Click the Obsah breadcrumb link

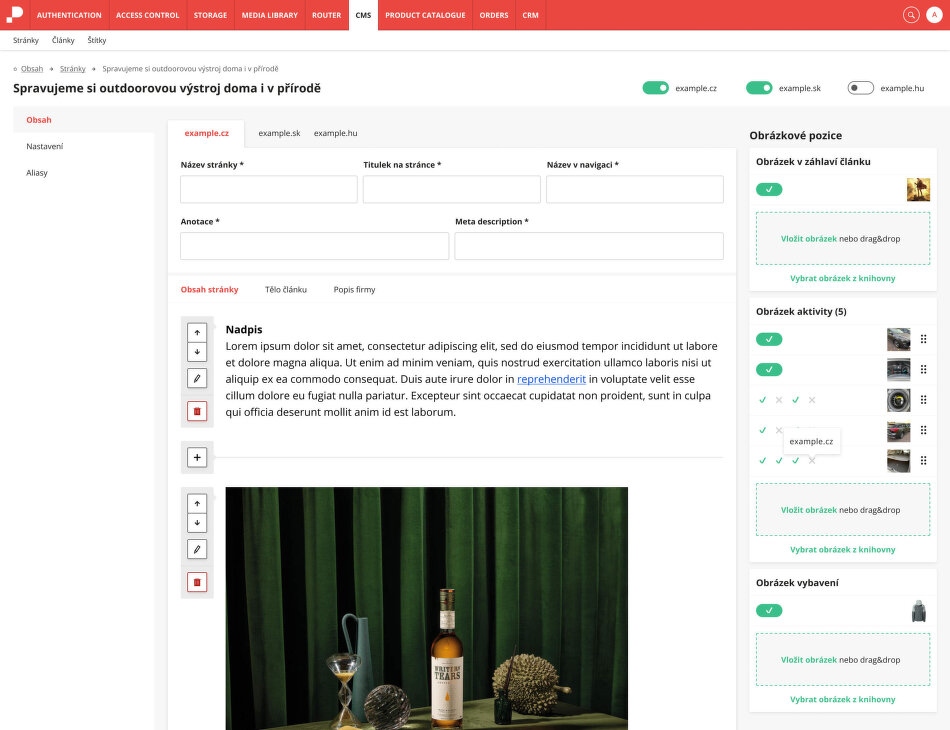[32, 69]
